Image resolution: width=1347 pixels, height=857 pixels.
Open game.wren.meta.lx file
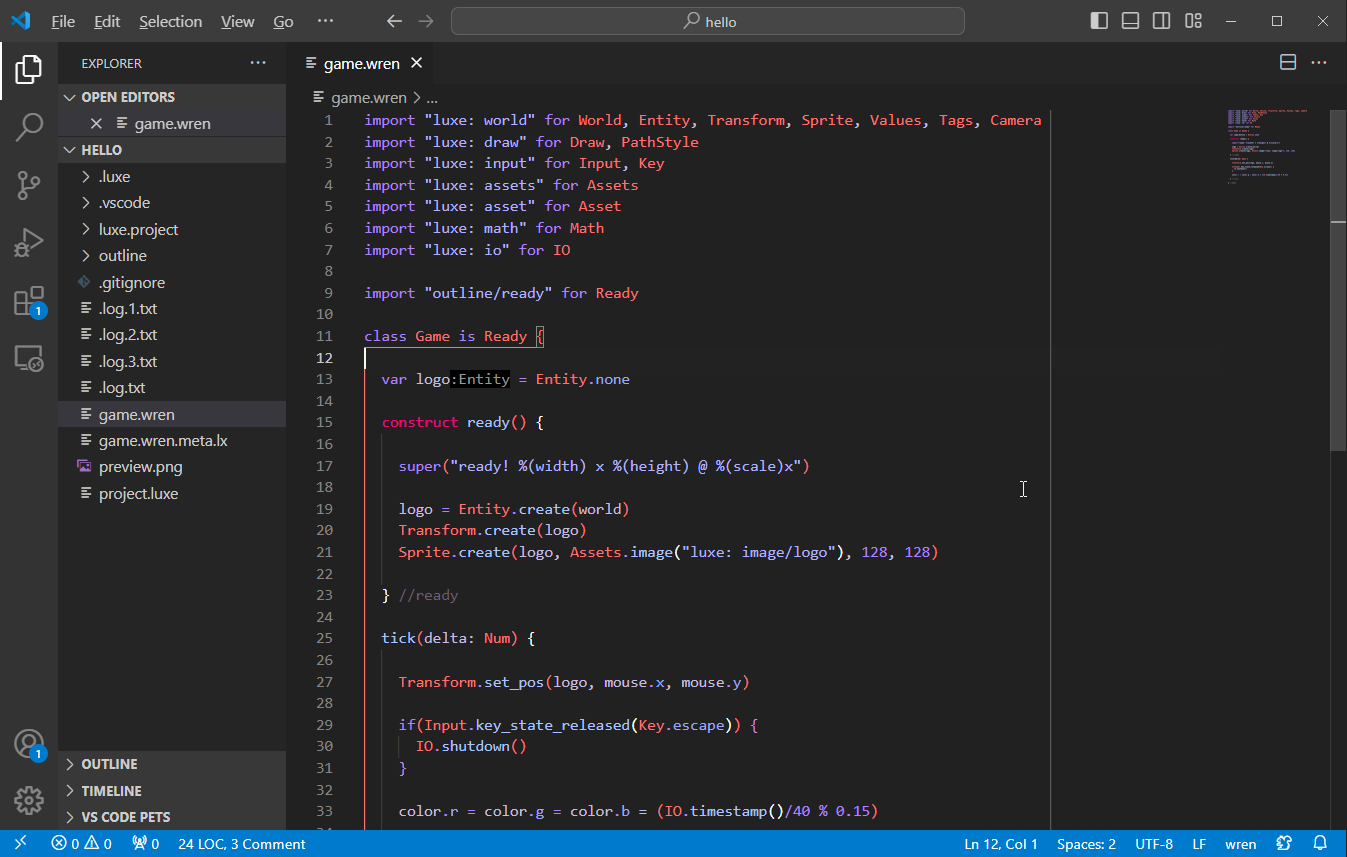[x=172, y=441]
